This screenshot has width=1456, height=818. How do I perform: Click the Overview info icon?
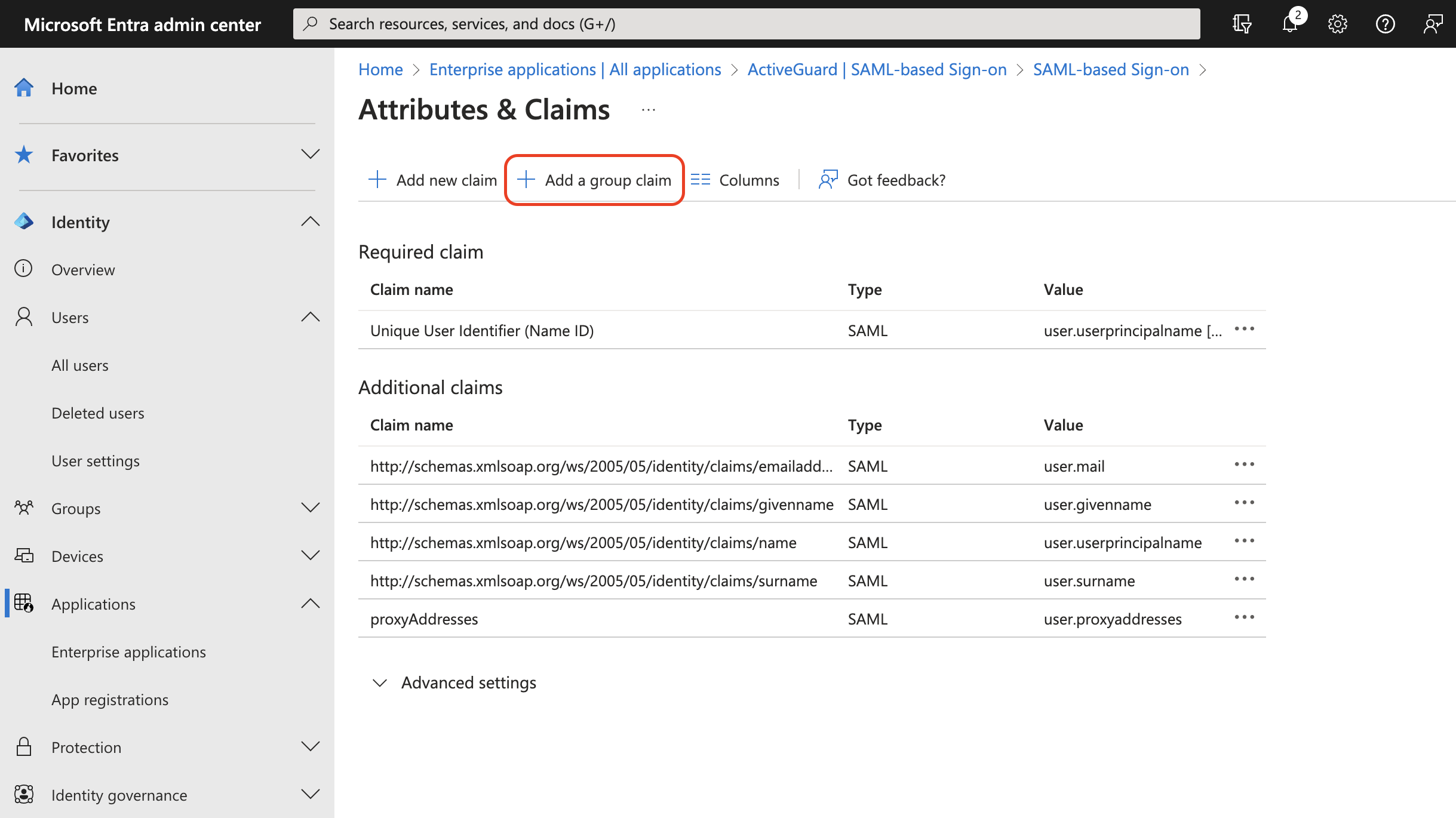pos(23,269)
